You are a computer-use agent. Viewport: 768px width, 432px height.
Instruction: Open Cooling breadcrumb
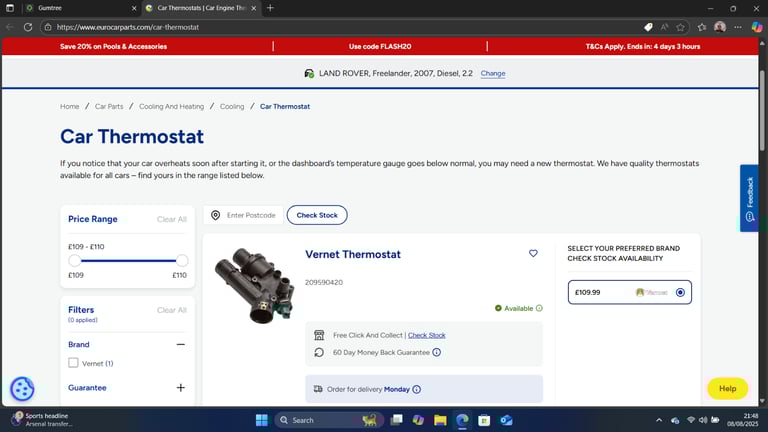pyautogui.click(x=232, y=106)
